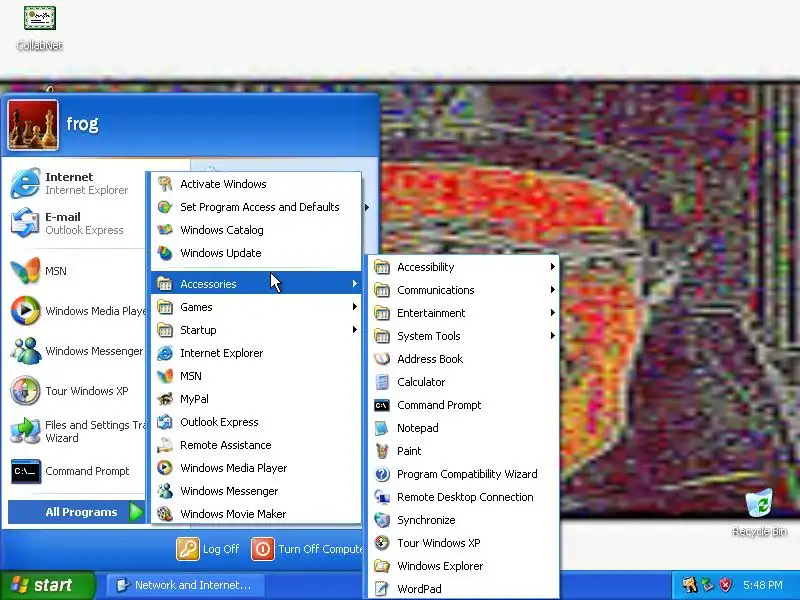Open WordPad from Accessories
Screen dimensions: 800x600
point(463,589)
